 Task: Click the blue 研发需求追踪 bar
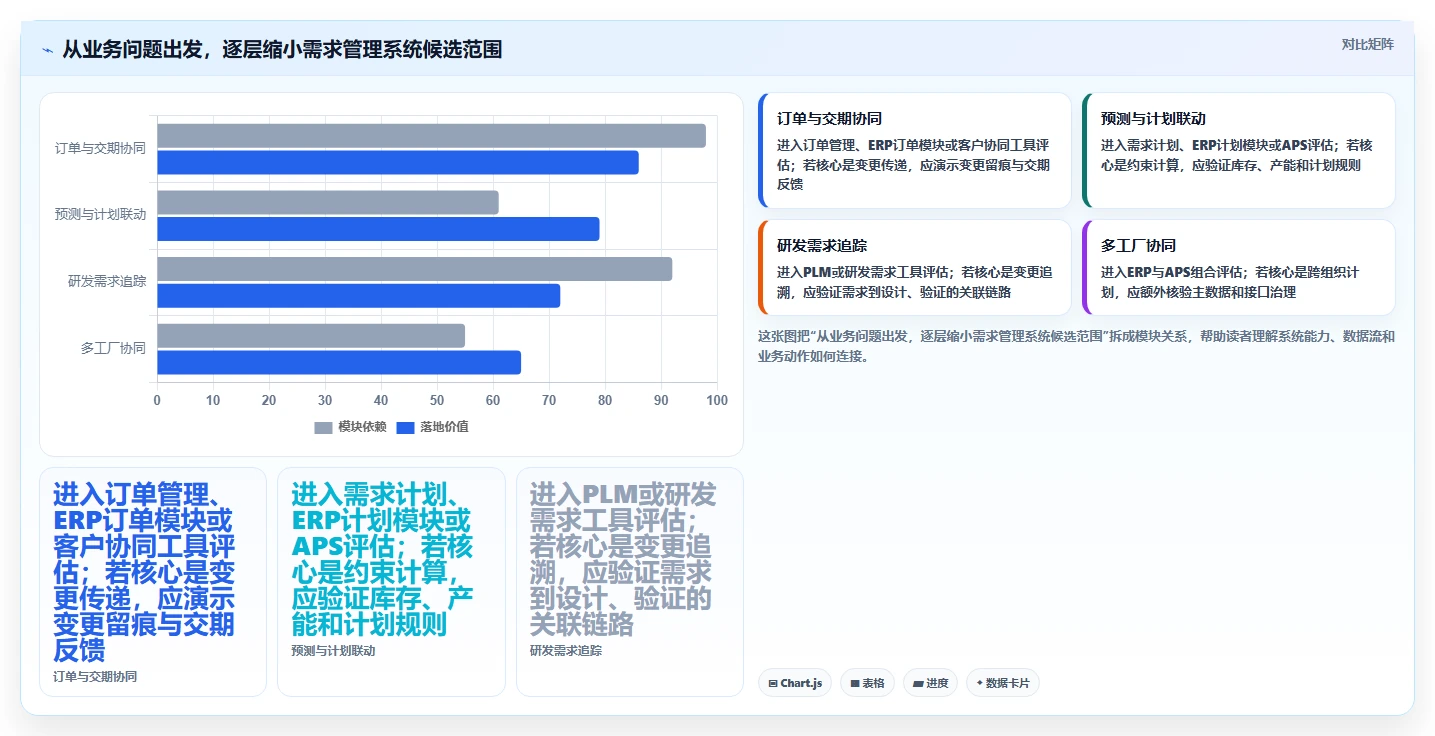[x=358, y=296]
